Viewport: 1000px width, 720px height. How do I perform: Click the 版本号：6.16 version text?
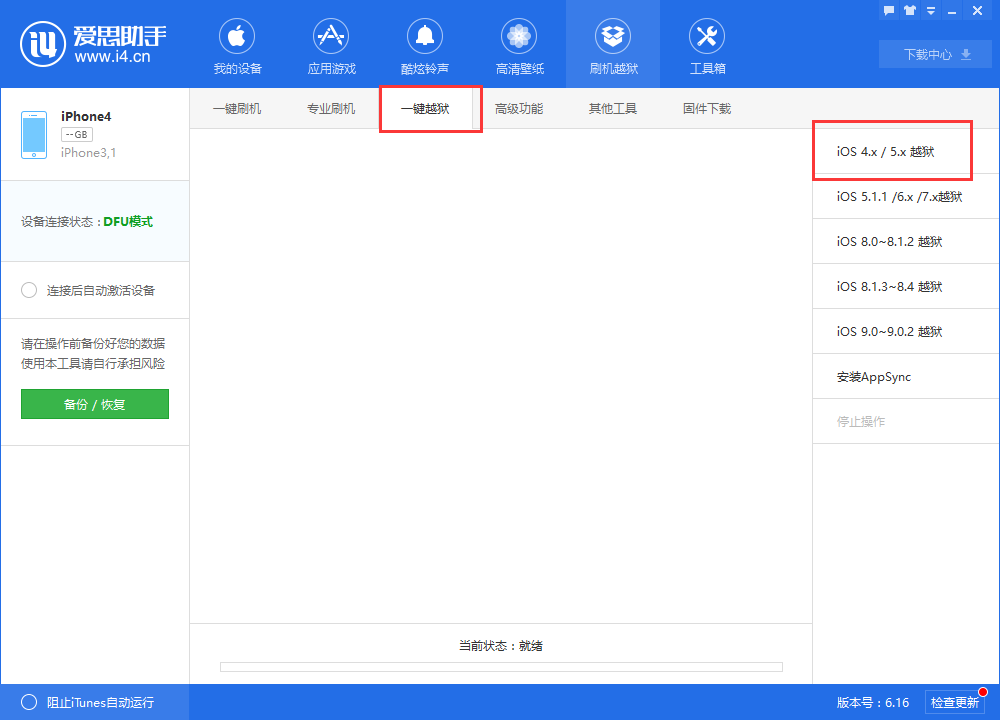(x=873, y=702)
